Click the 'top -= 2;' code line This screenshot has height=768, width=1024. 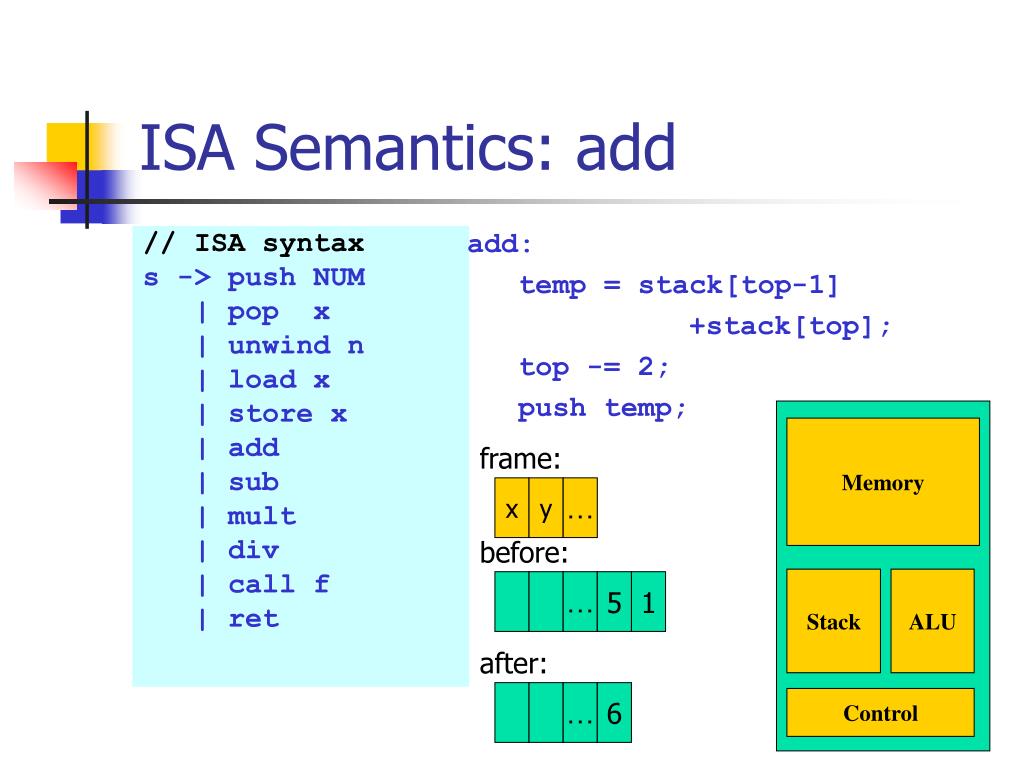coord(594,367)
